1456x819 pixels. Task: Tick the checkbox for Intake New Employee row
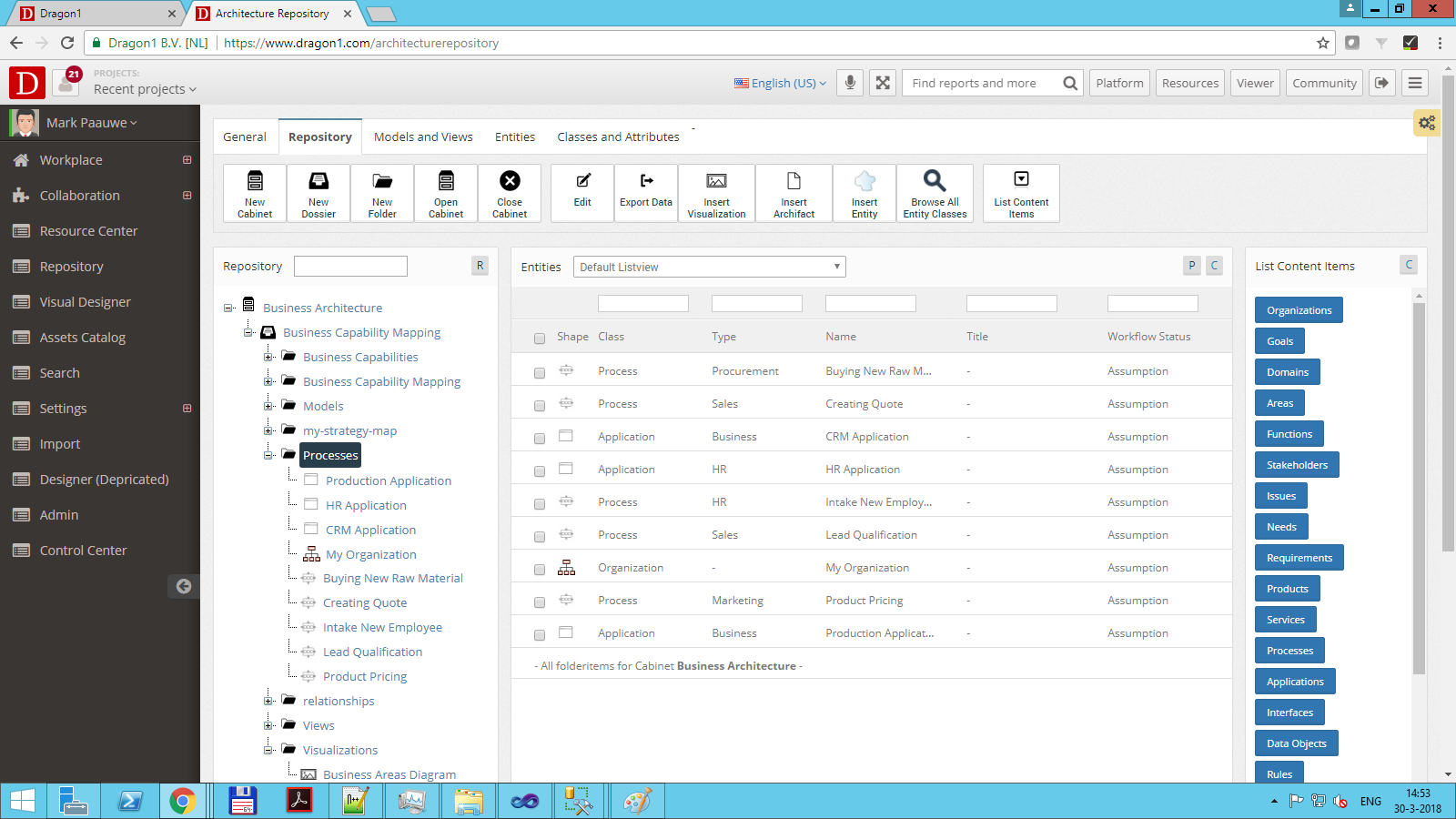[x=540, y=503]
